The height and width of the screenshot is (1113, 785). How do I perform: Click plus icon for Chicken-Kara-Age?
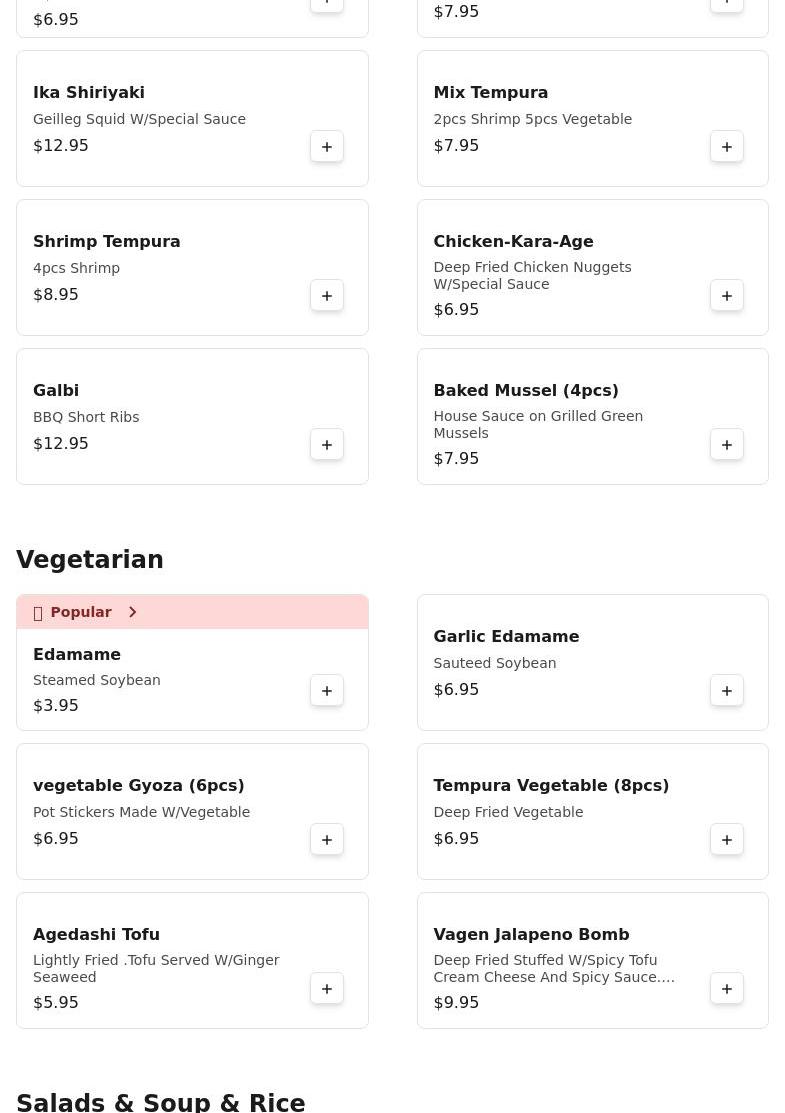coord(727,296)
